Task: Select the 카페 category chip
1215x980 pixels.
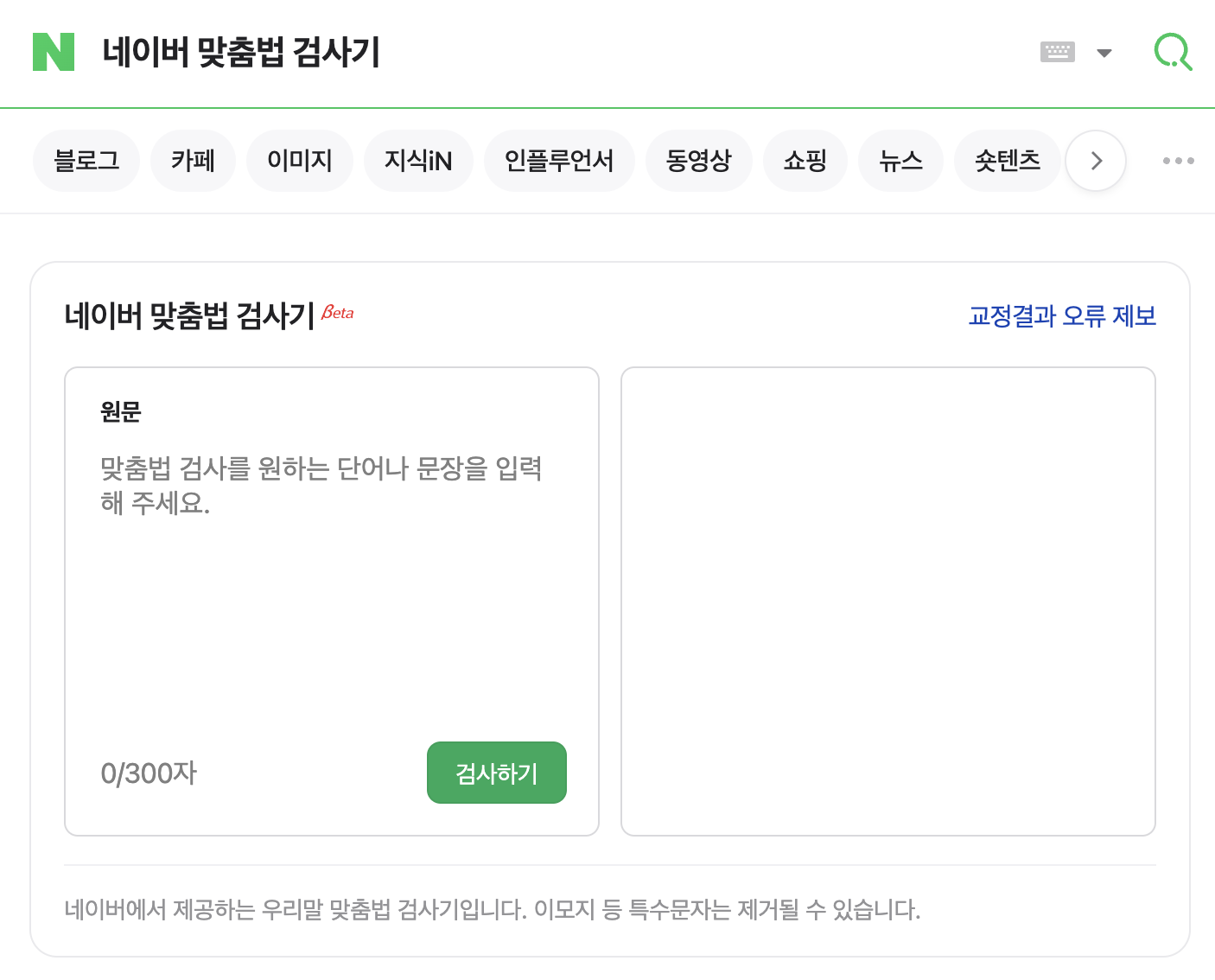Action: 193,160
